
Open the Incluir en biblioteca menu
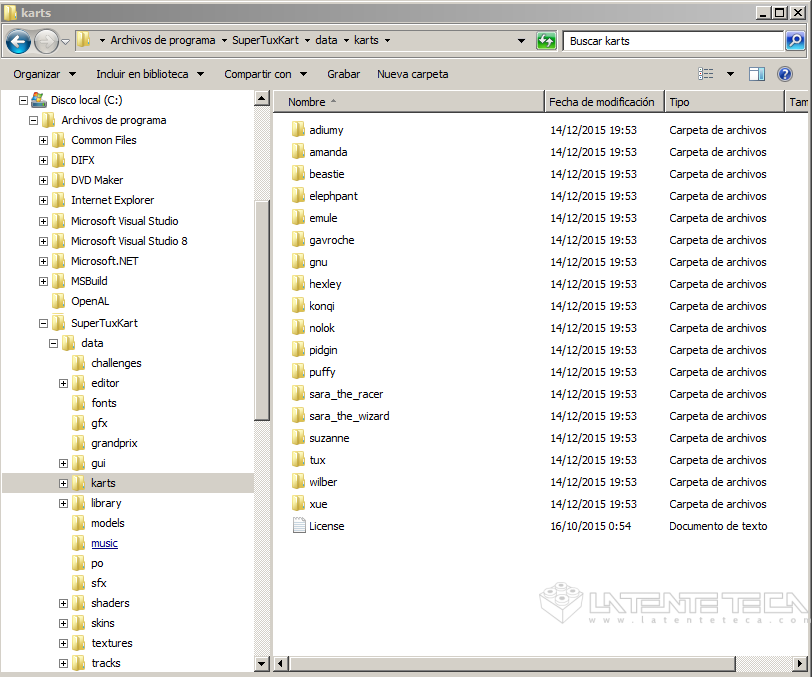click(x=149, y=74)
